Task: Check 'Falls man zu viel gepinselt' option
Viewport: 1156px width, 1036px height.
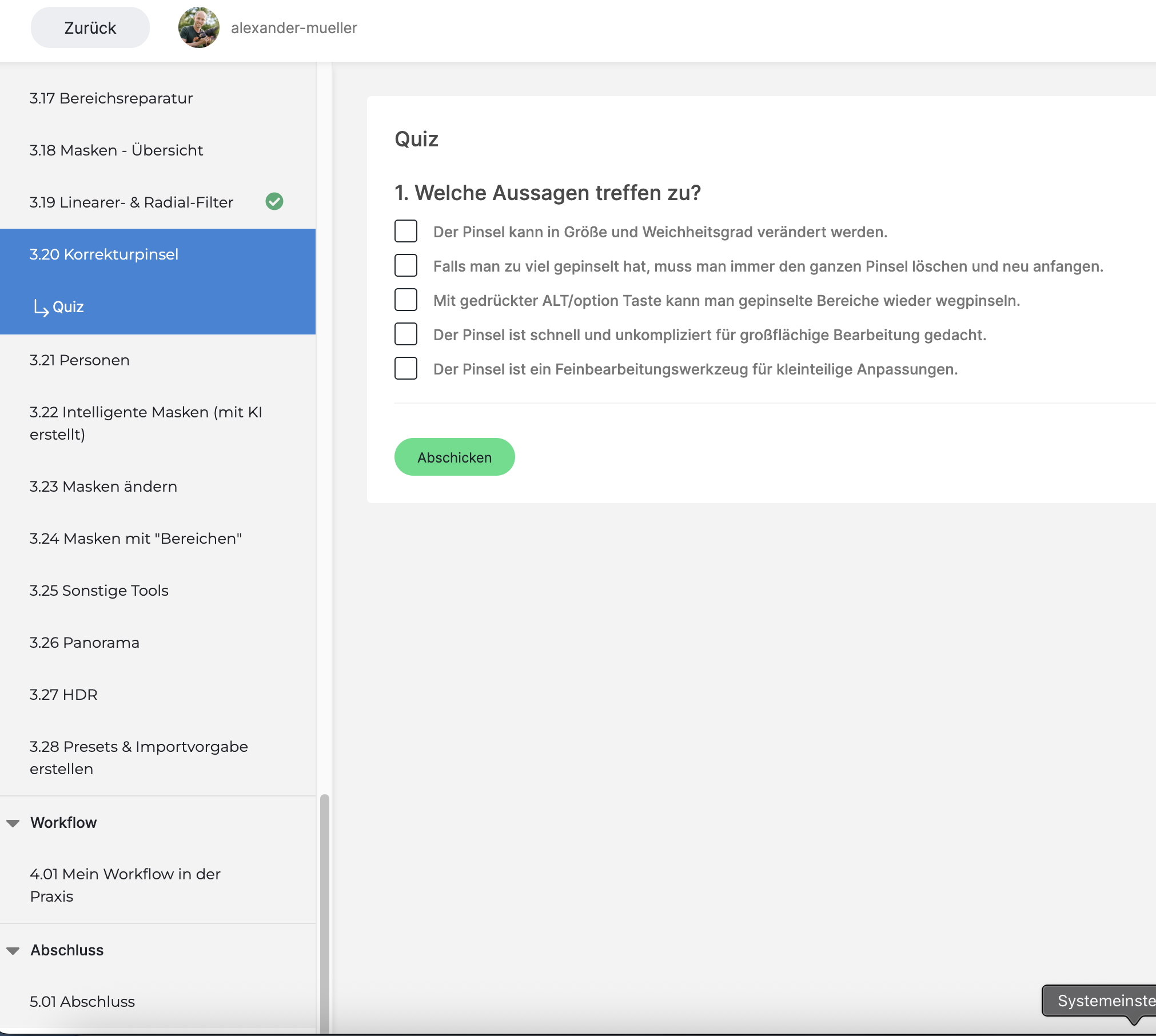Action: pyautogui.click(x=406, y=265)
